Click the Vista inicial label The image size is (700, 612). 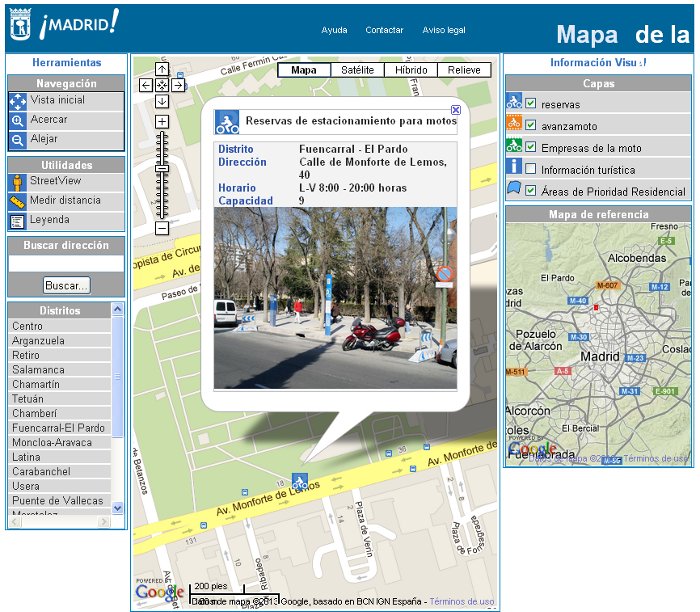(58, 100)
